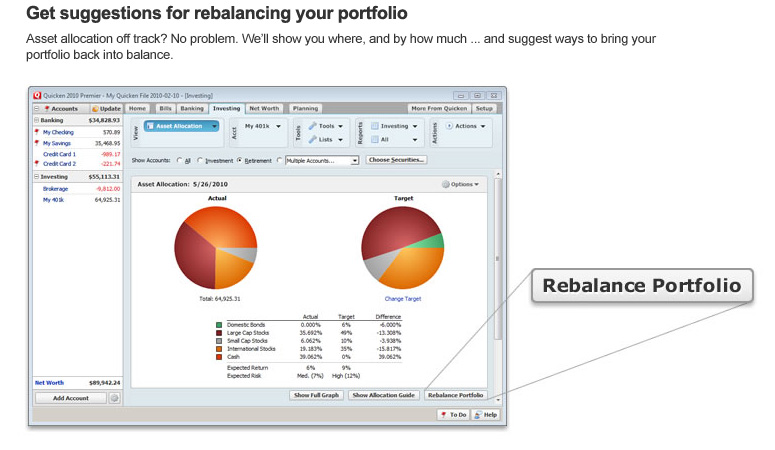
Task: Click the flag icon next to Credit Card 2
Action: tap(37, 163)
